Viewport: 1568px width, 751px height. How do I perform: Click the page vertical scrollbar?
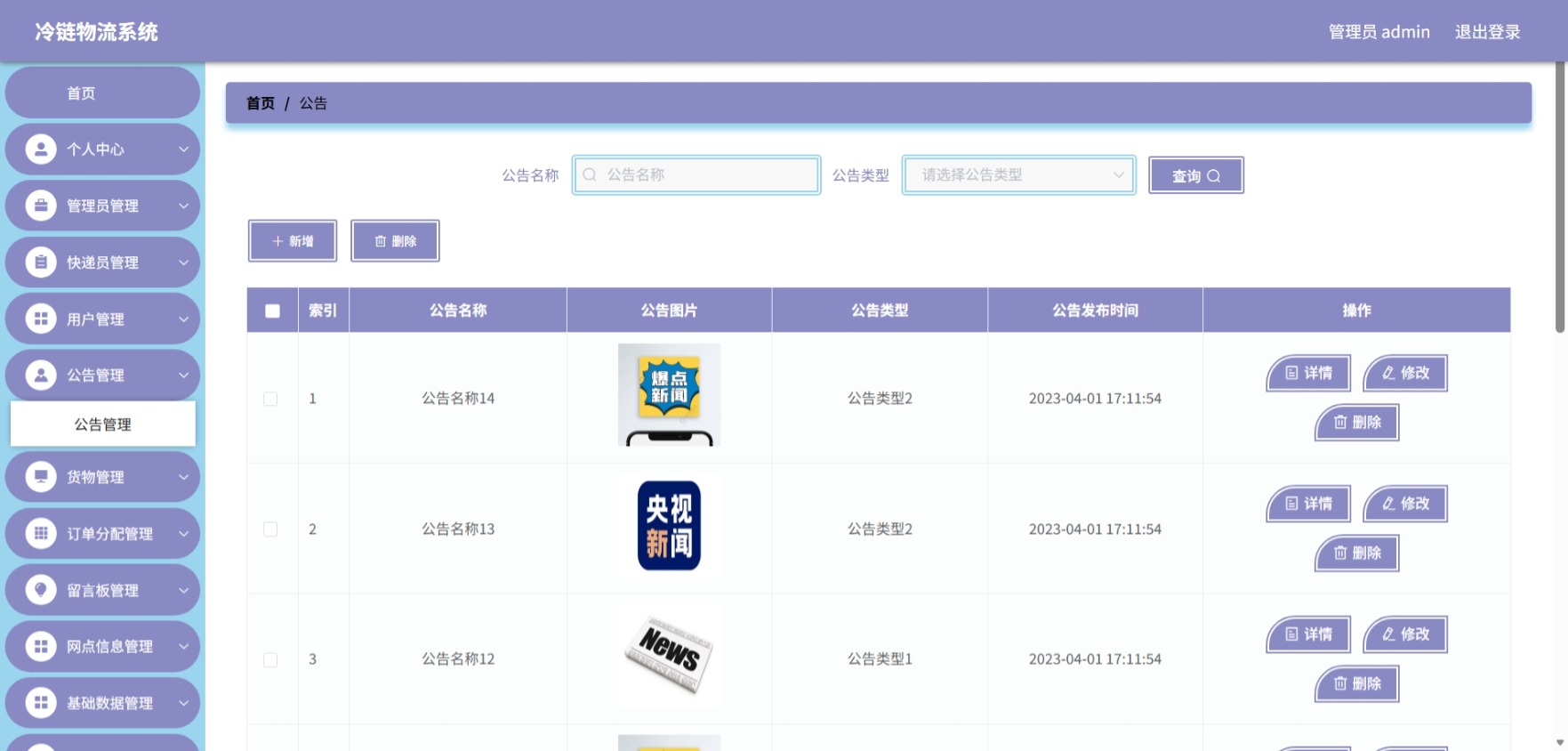1560,198
